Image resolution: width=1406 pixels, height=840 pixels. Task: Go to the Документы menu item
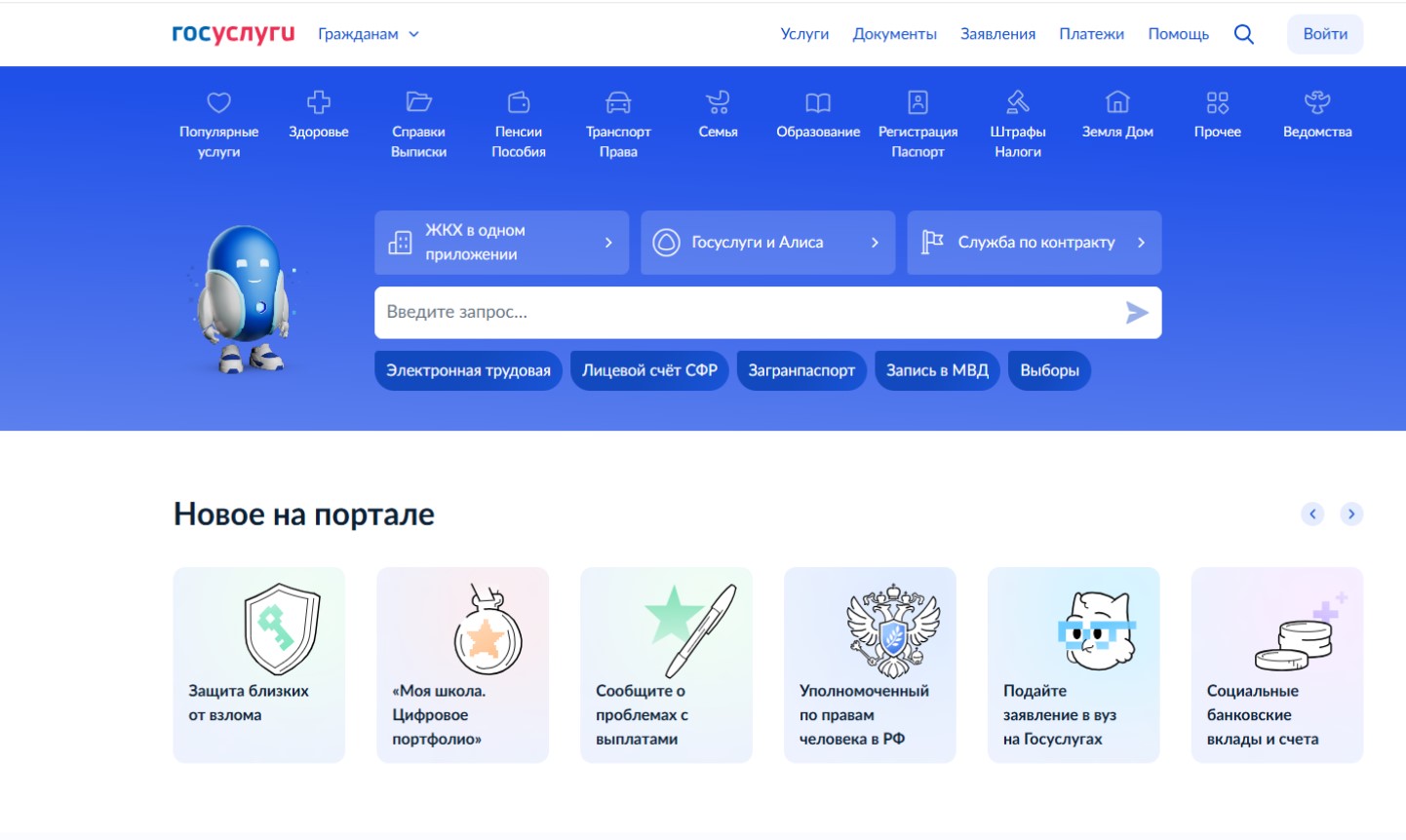coord(895,34)
